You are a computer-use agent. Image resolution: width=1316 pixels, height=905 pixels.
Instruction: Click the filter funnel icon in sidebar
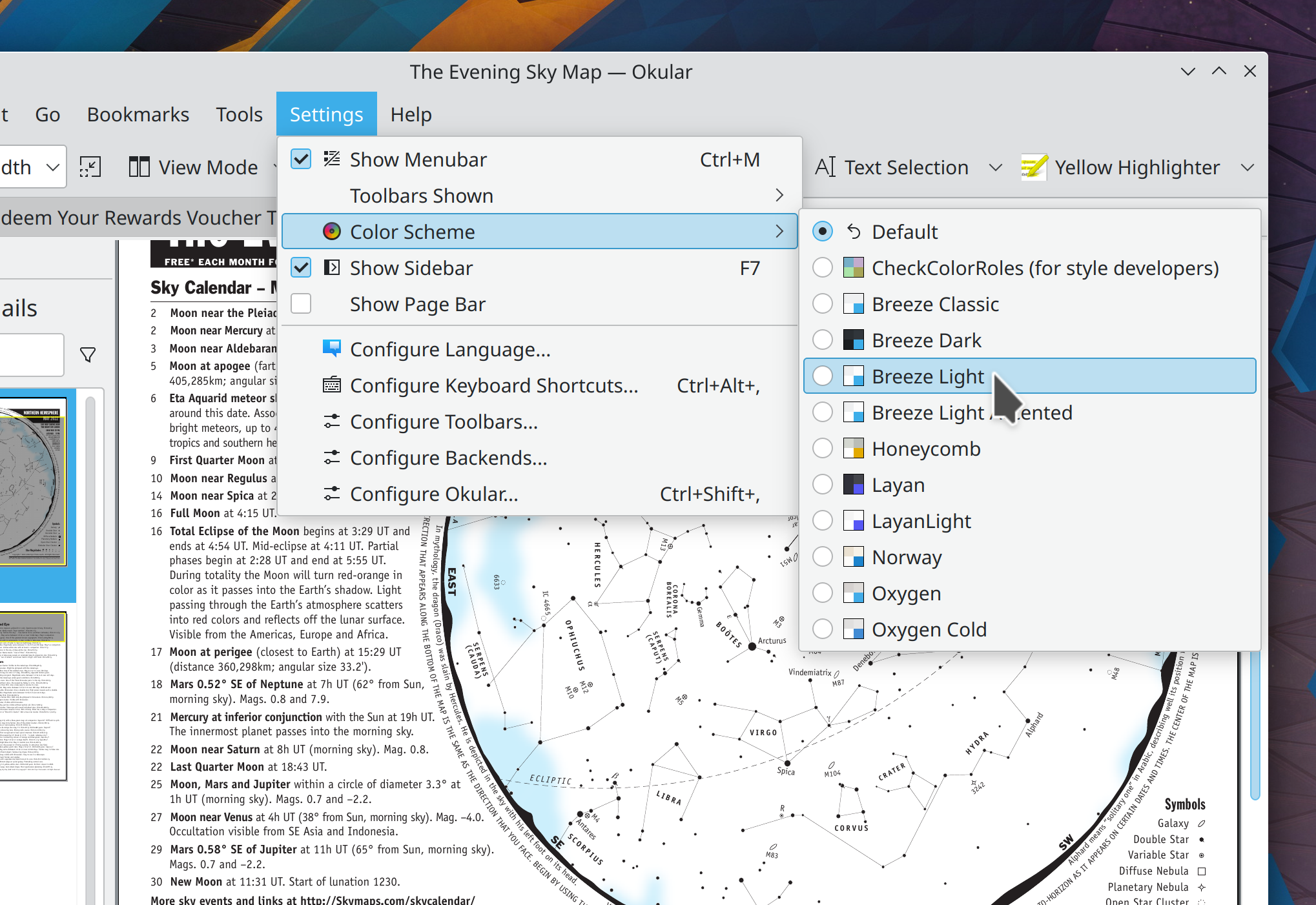[88, 354]
